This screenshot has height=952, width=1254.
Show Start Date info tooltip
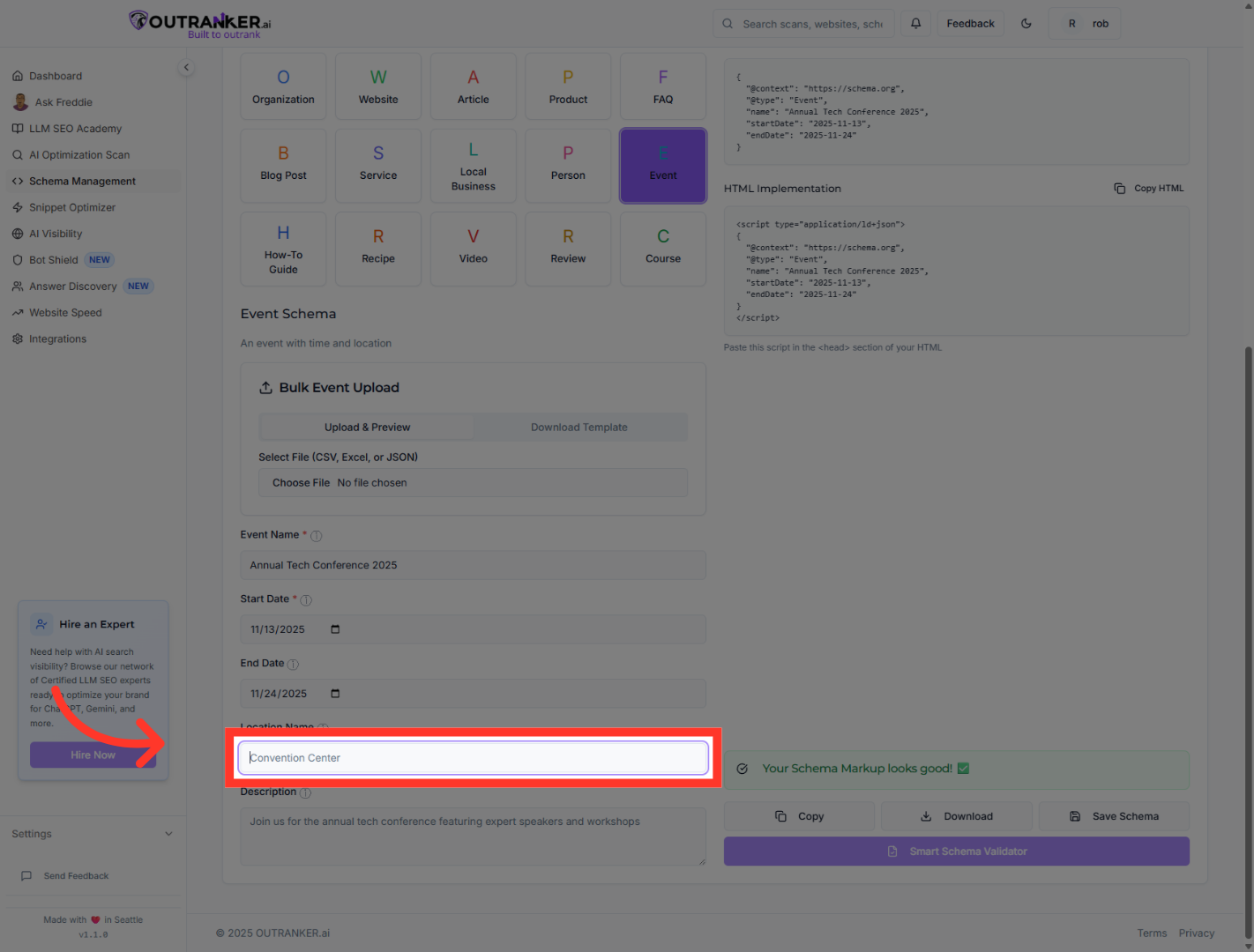coord(306,600)
